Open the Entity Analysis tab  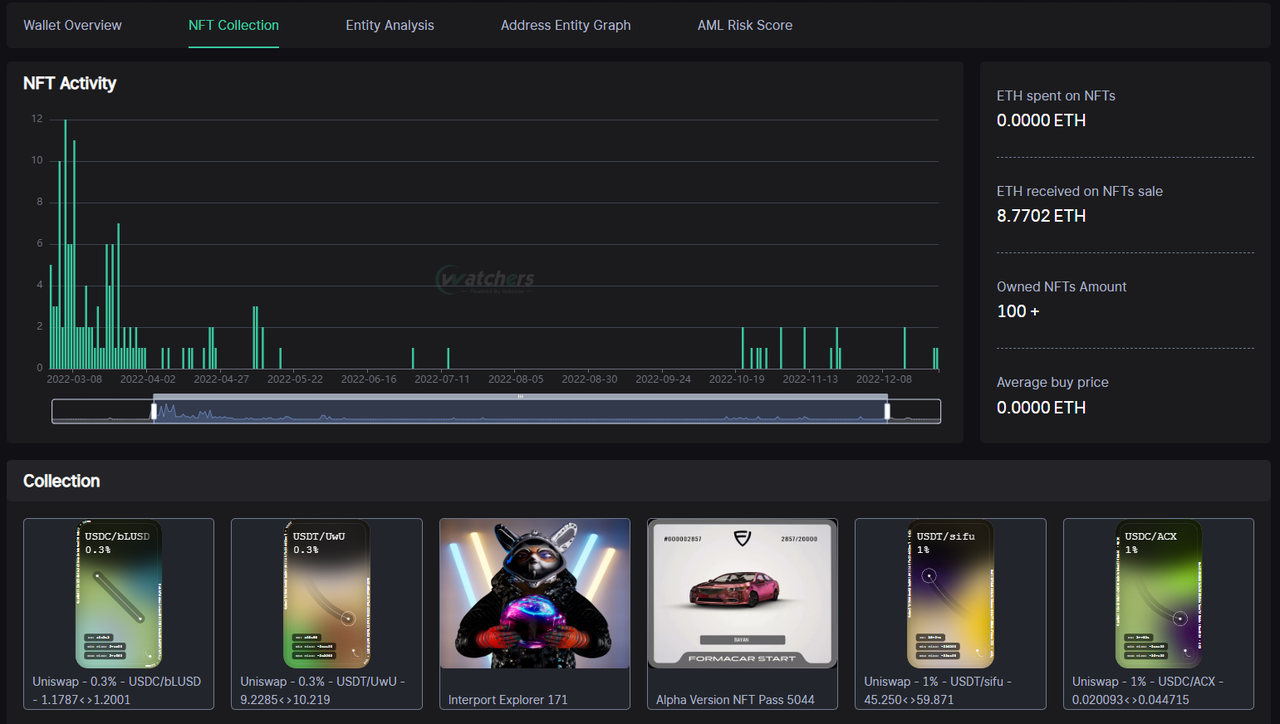click(x=390, y=25)
